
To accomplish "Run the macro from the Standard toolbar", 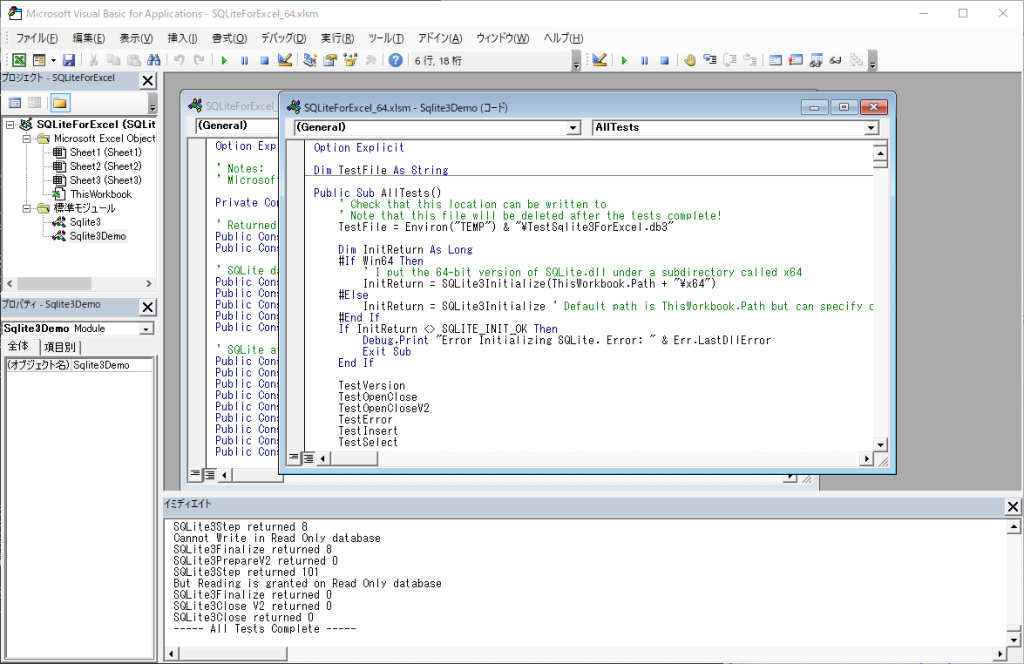I will click(224, 61).
